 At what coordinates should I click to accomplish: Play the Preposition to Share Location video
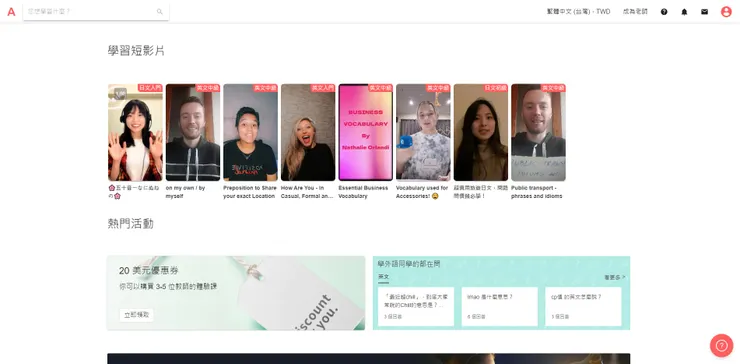[x=250, y=133]
